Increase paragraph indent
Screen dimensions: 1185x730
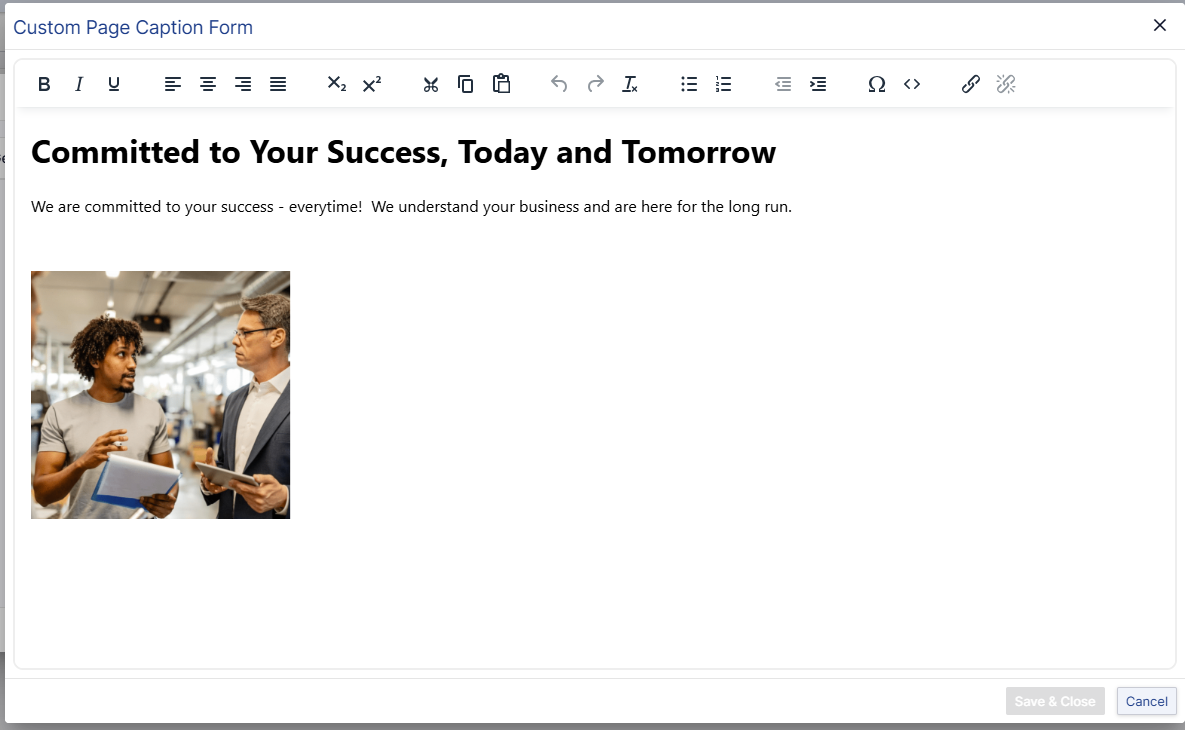pos(818,84)
